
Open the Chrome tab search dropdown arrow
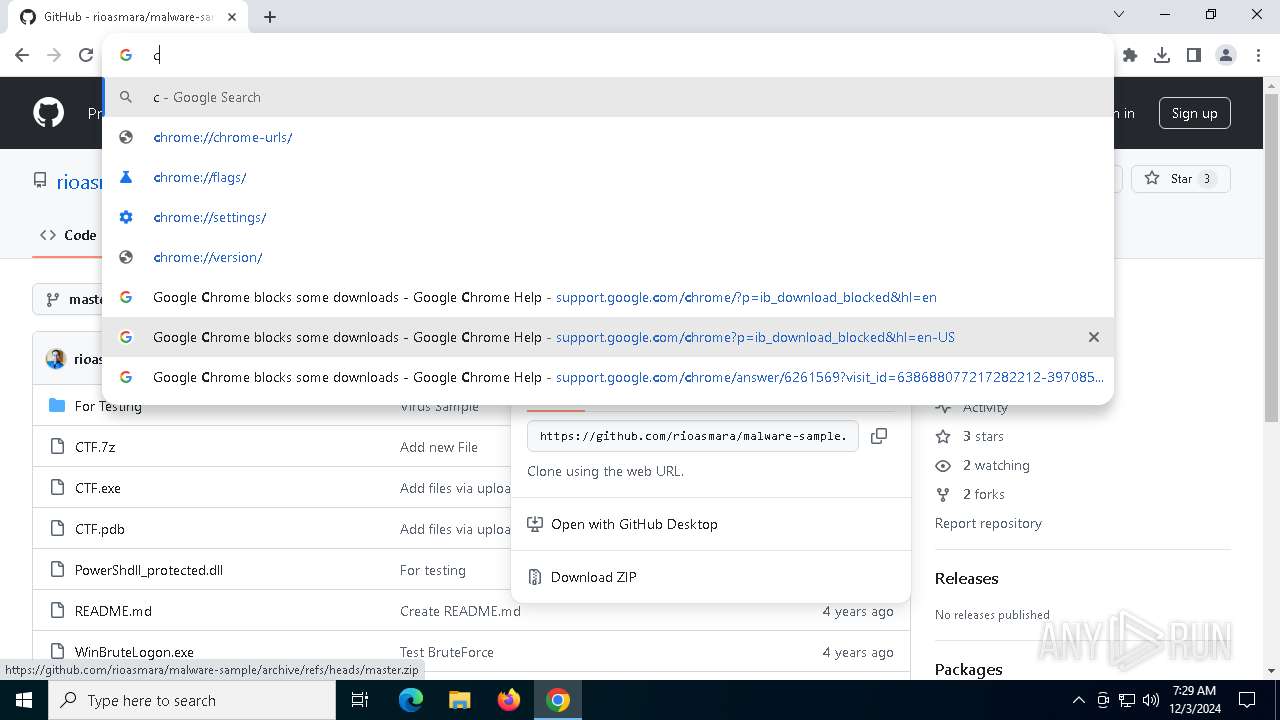(x=1119, y=15)
